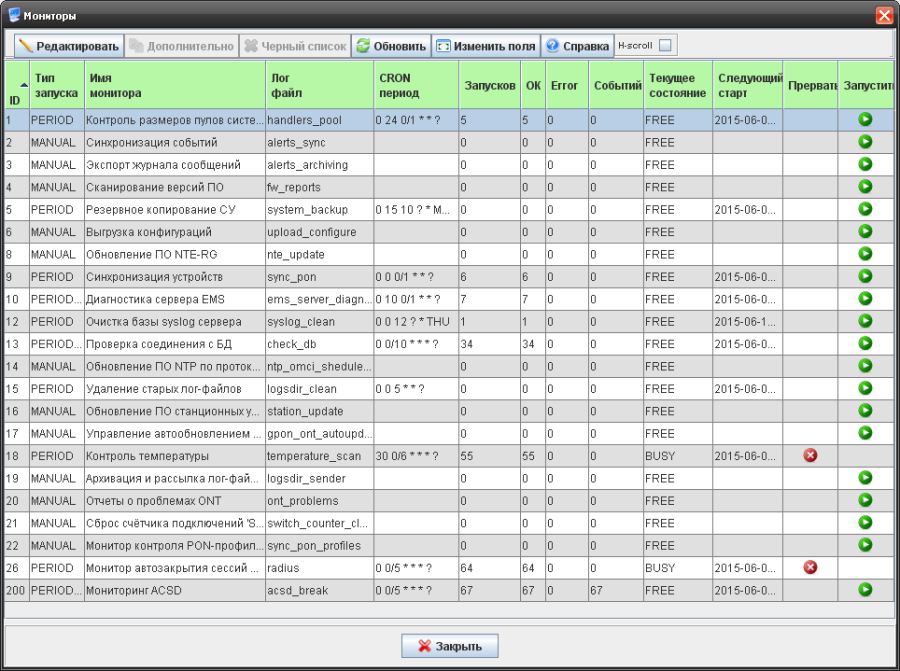Abort the temperature_scan monitor with red icon
Screen dimensions: 900x671
pyautogui.click(x=811, y=456)
